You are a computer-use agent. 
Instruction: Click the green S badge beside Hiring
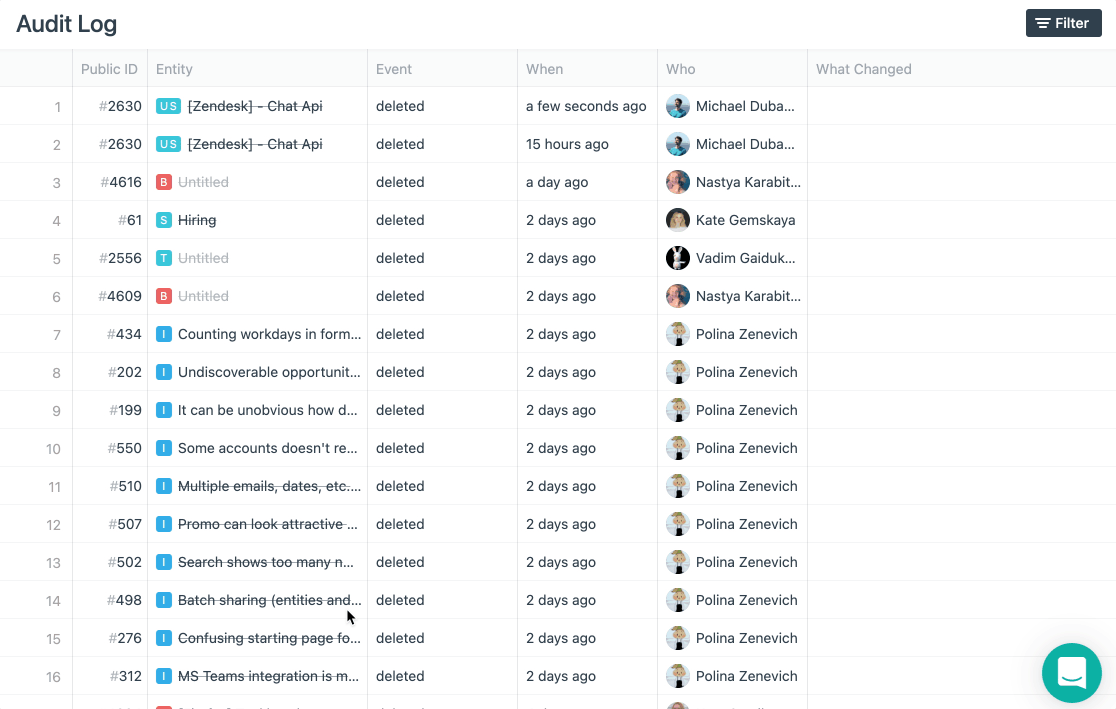coord(164,220)
